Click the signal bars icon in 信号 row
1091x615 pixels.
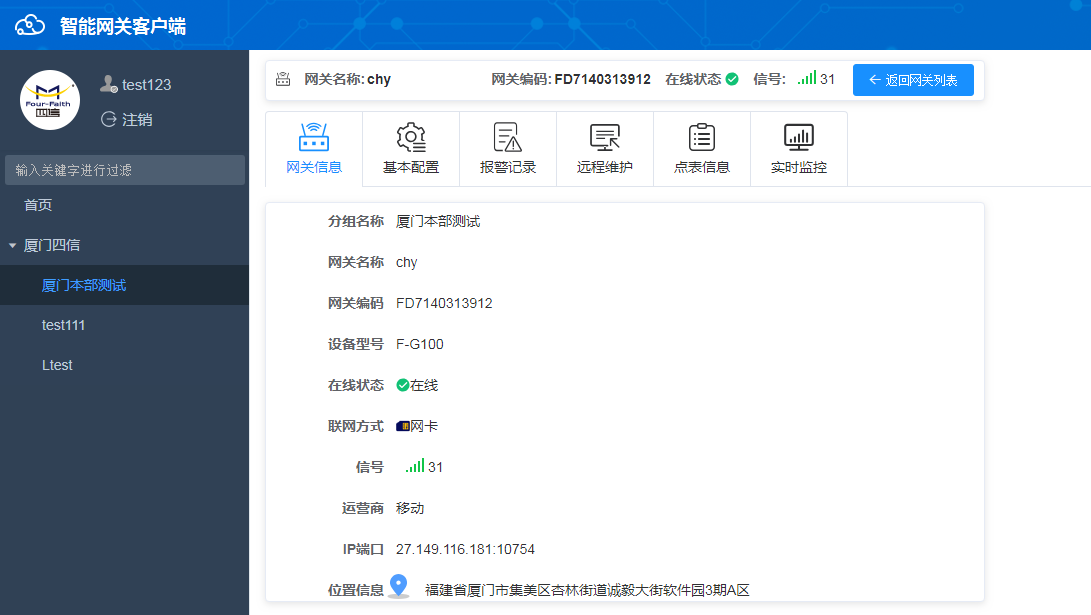coord(415,465)
